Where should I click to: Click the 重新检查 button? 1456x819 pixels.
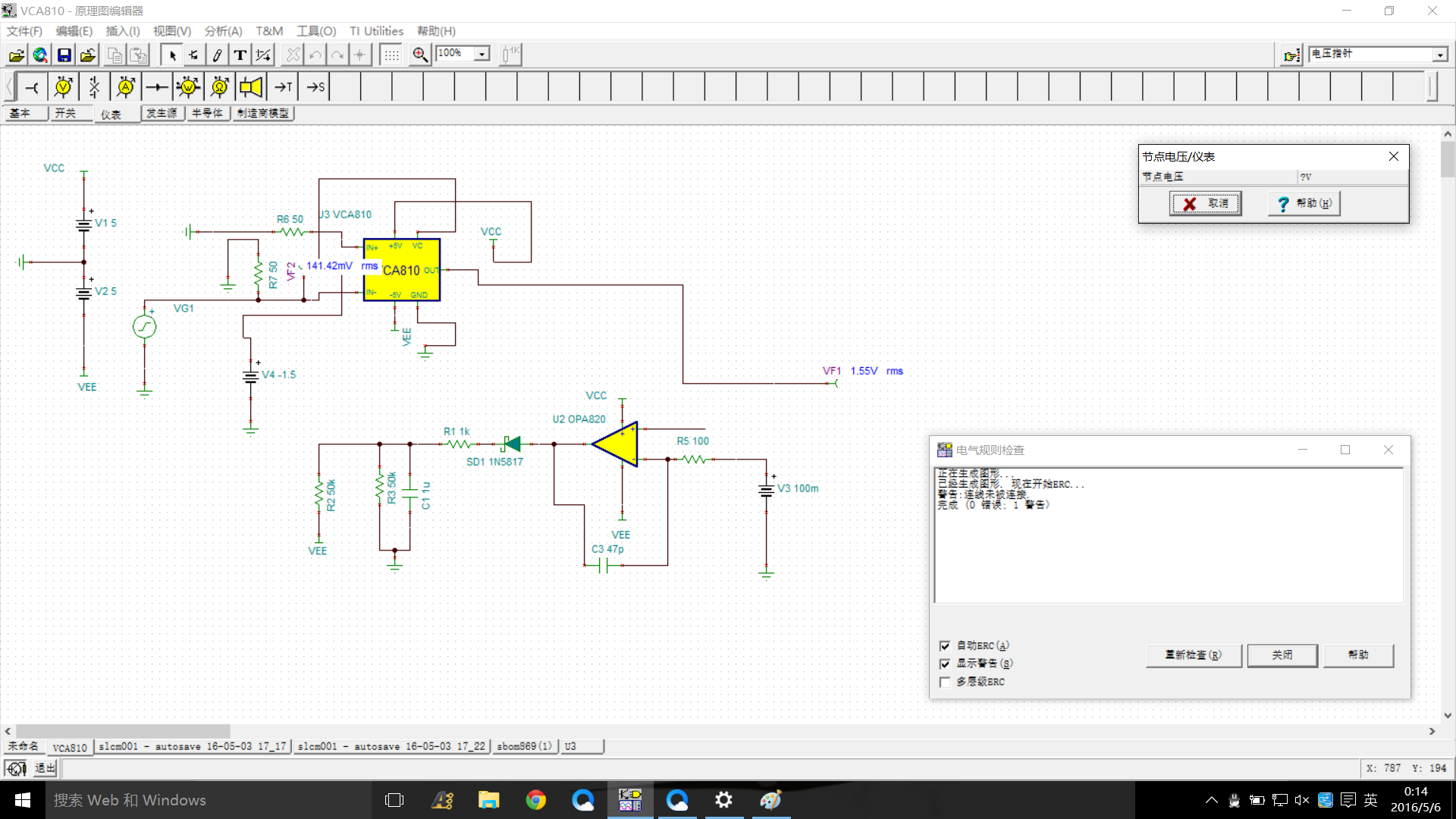pos(1193,655)
